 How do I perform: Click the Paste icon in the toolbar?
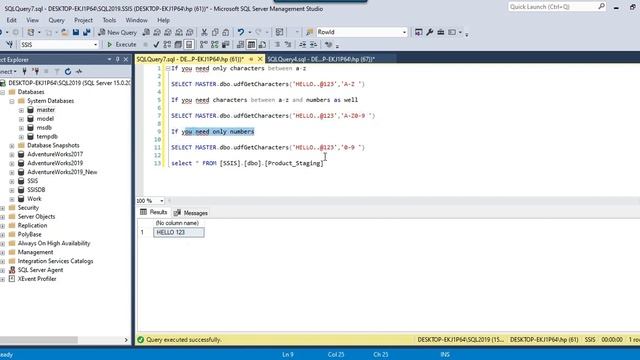[226, 32]
